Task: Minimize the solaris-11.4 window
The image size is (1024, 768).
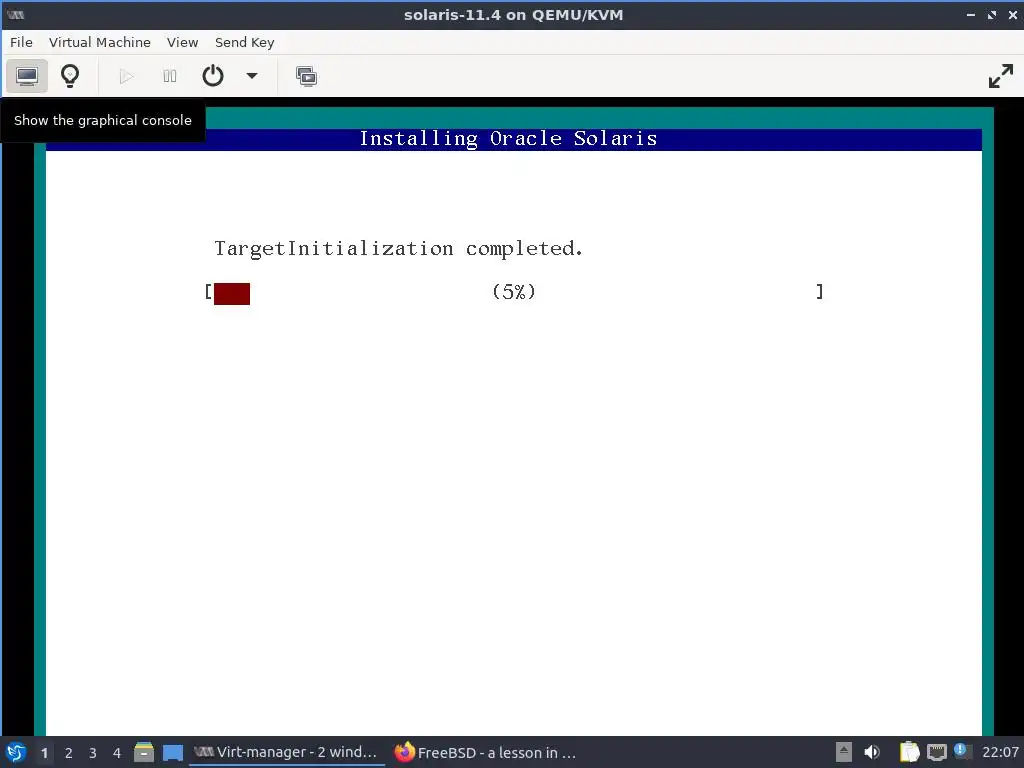Action: coord(970,14)
